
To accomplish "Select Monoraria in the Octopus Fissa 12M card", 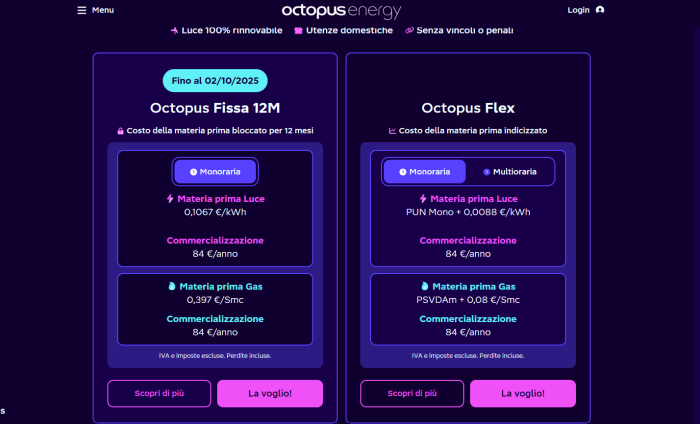I will [x=215, y=172].
